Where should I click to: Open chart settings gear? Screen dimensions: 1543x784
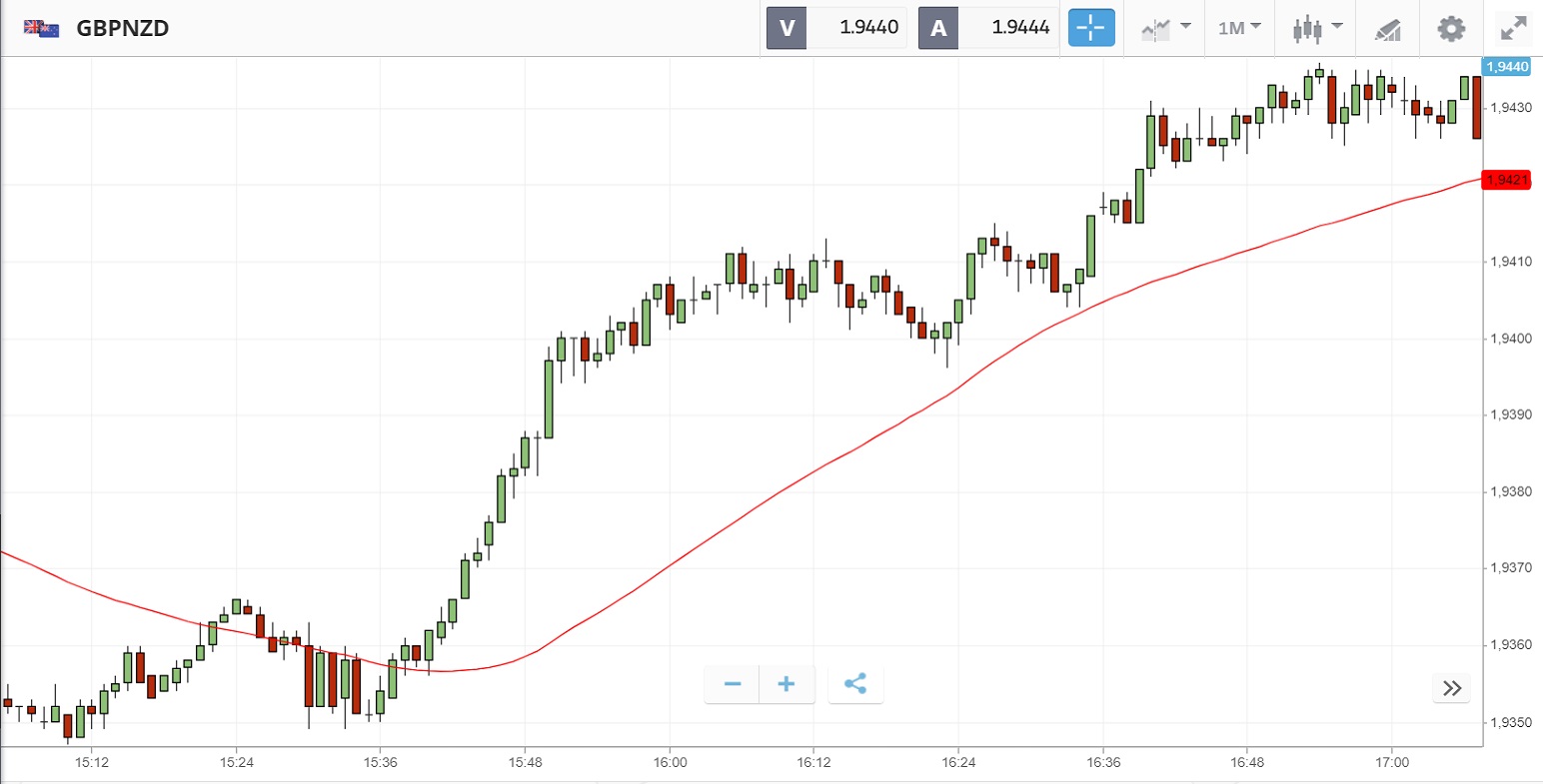(x=1451, y=28)
